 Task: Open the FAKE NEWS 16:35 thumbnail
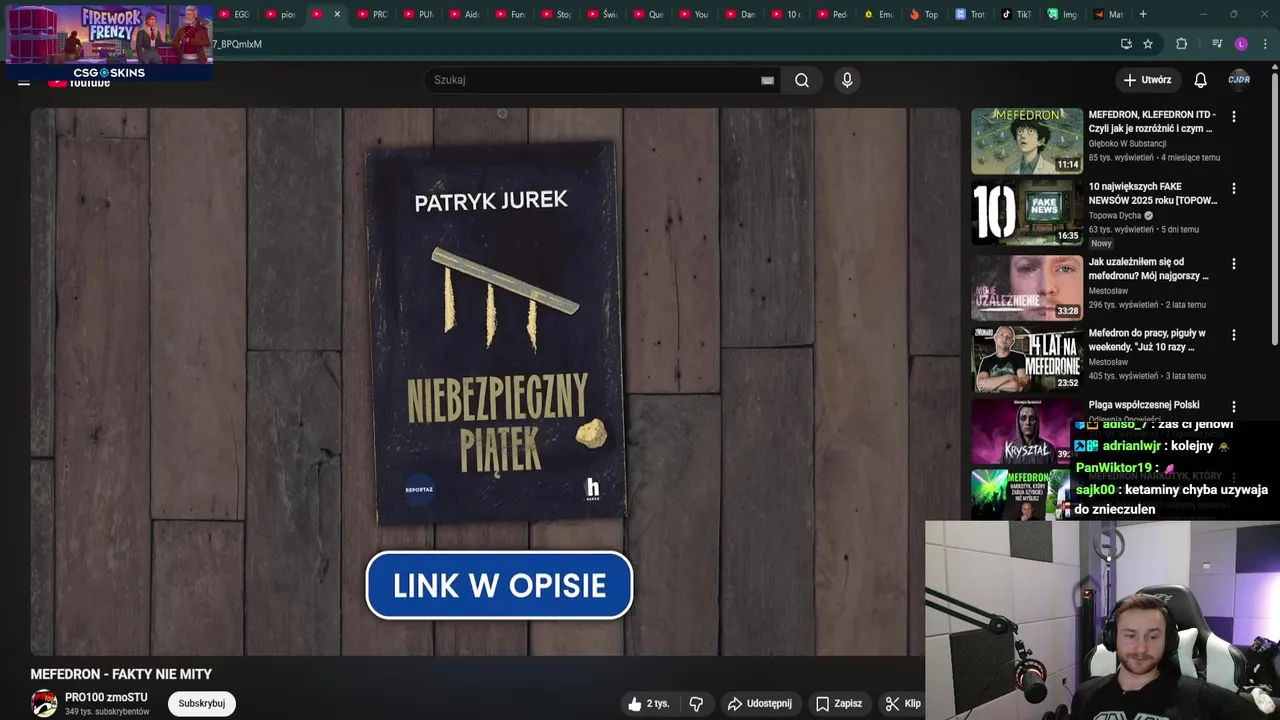(1027, 212)
